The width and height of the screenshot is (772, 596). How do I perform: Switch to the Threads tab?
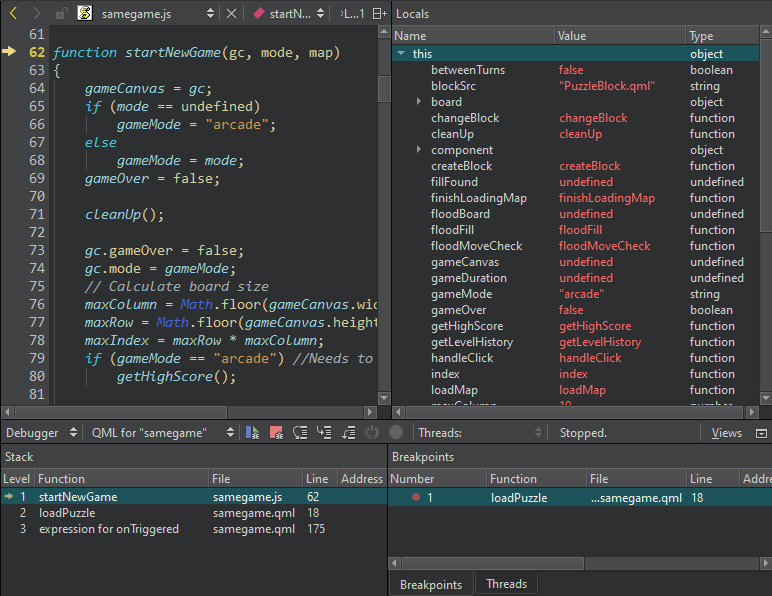pos(506,584)
